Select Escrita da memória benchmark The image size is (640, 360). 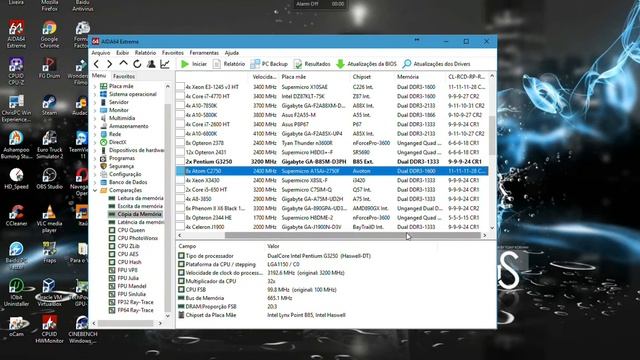[136, 206]
